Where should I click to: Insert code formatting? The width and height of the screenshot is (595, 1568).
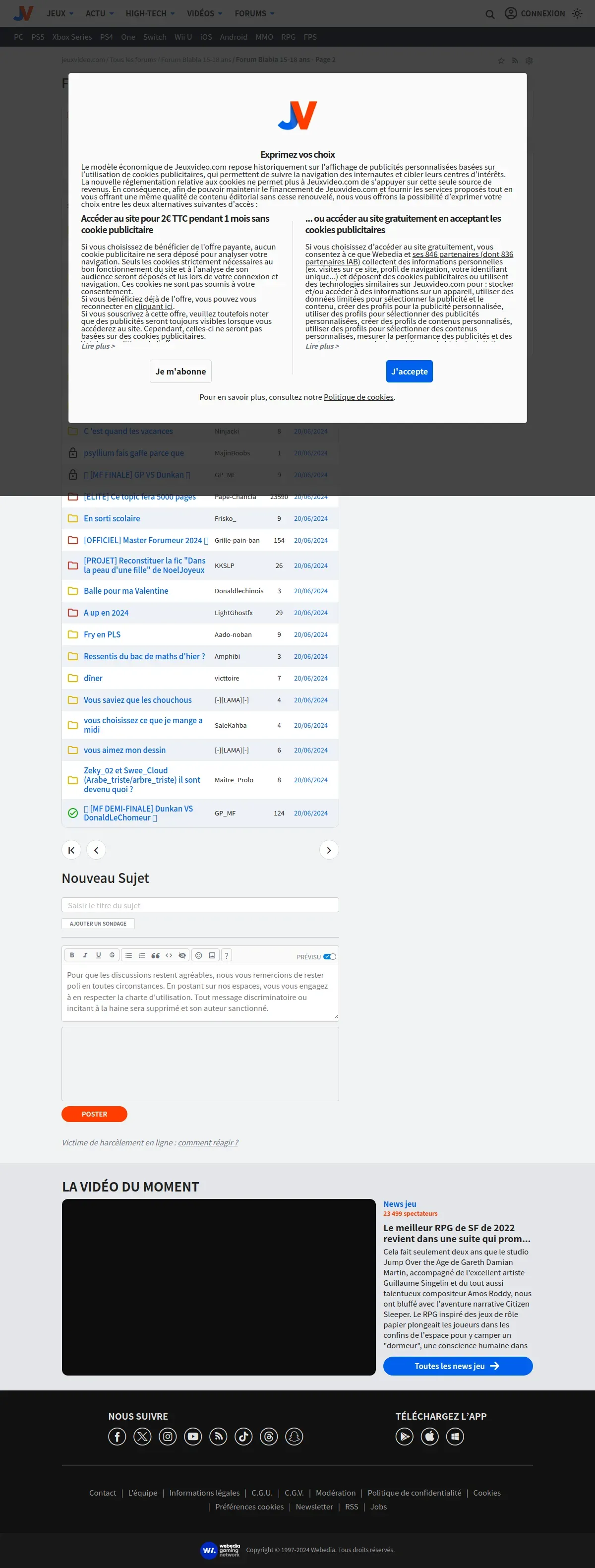pyautogui.click(x=169, y=955)
